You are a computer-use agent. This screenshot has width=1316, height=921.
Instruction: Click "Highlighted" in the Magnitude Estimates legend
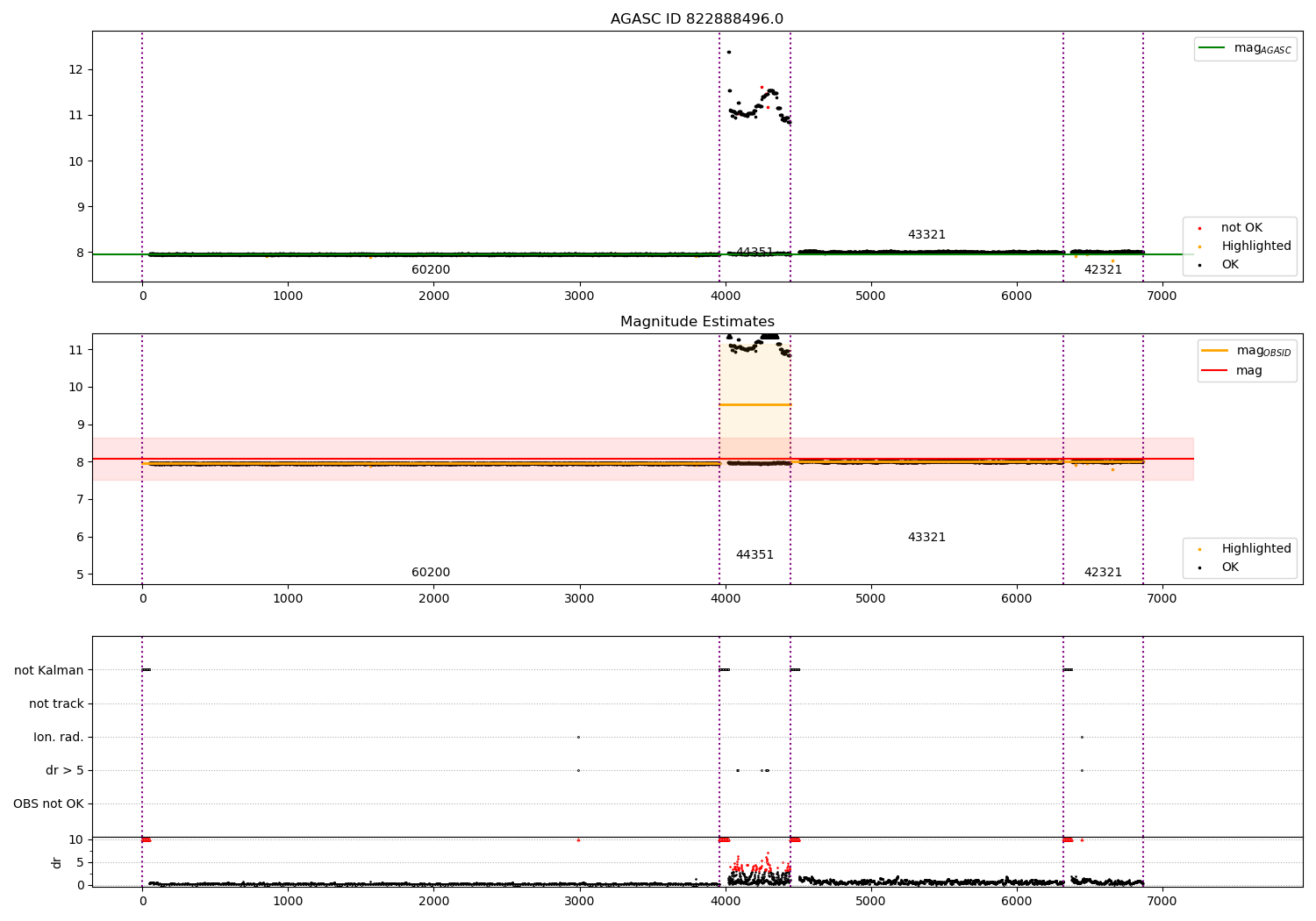(1245, 549)
